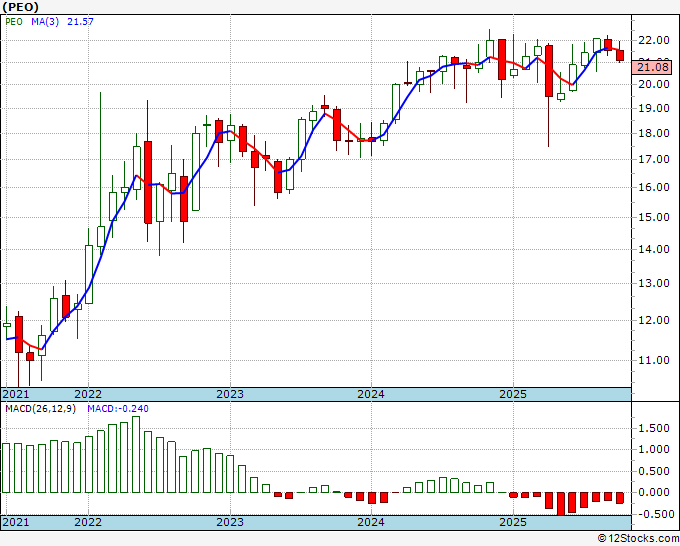Click the 12.00 price axis label
The image size is (680, 546).
coord(654,320)
